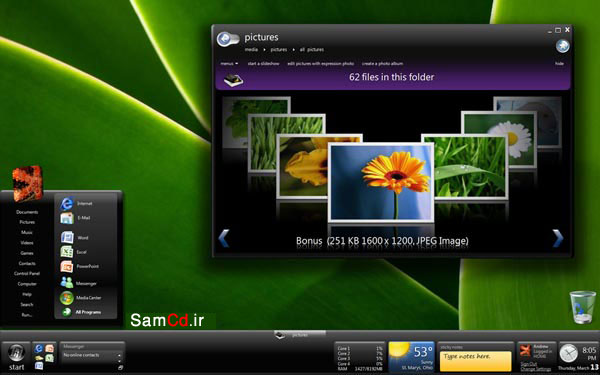Click the round forward button in pictures window

point(562,46)
